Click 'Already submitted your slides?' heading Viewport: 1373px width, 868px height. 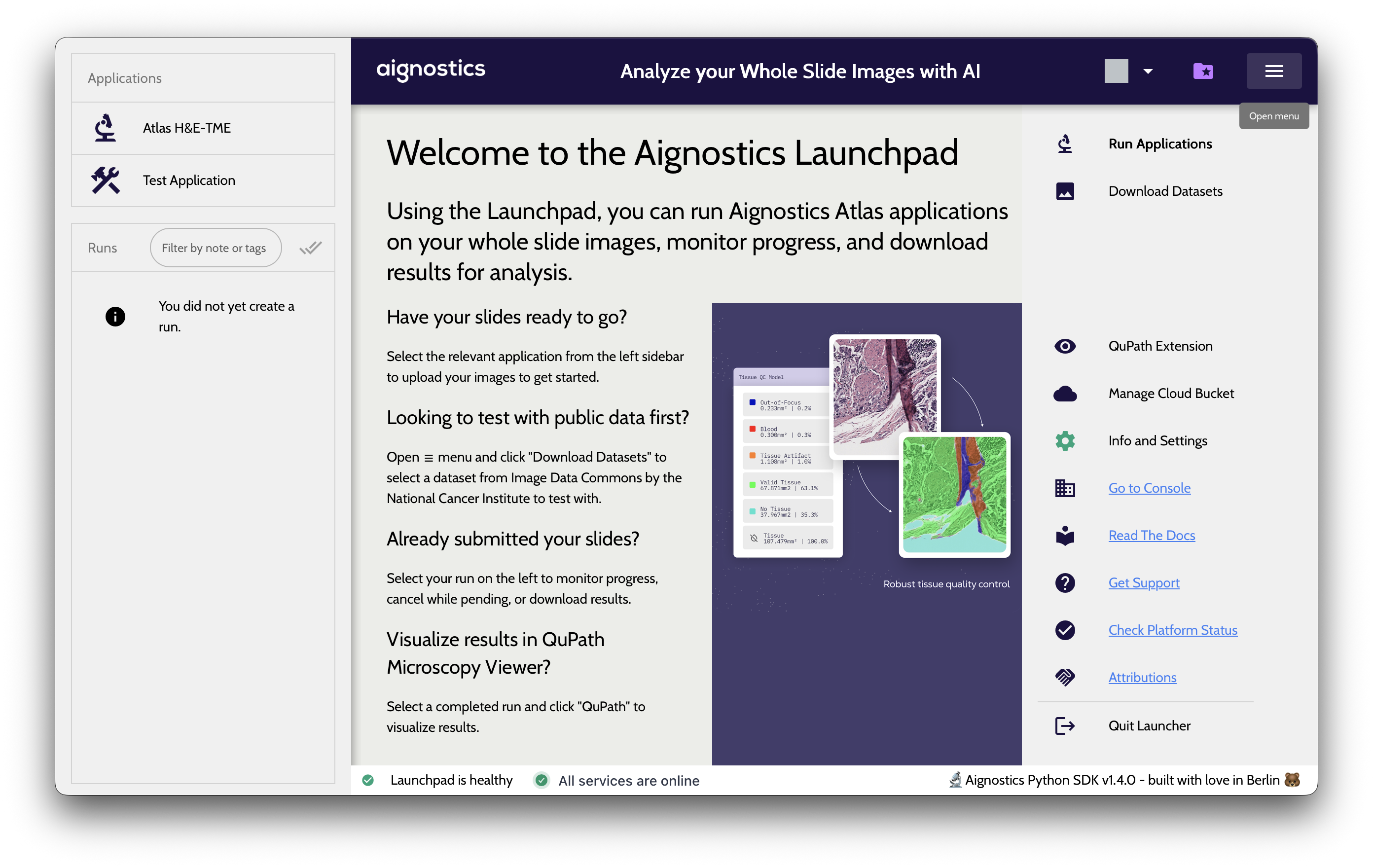coord(512,539)
